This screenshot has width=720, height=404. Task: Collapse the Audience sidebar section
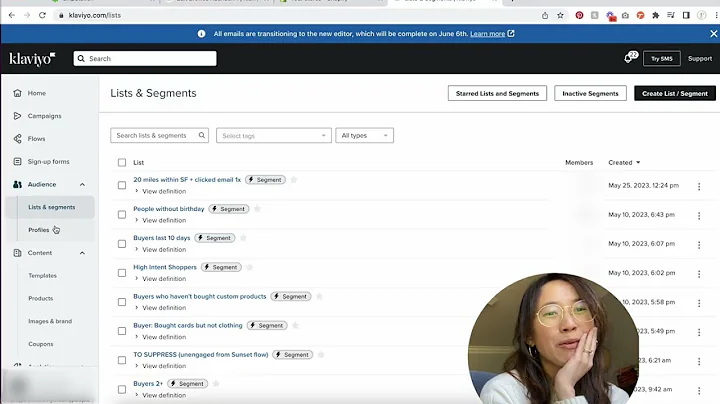pos(82,185)
